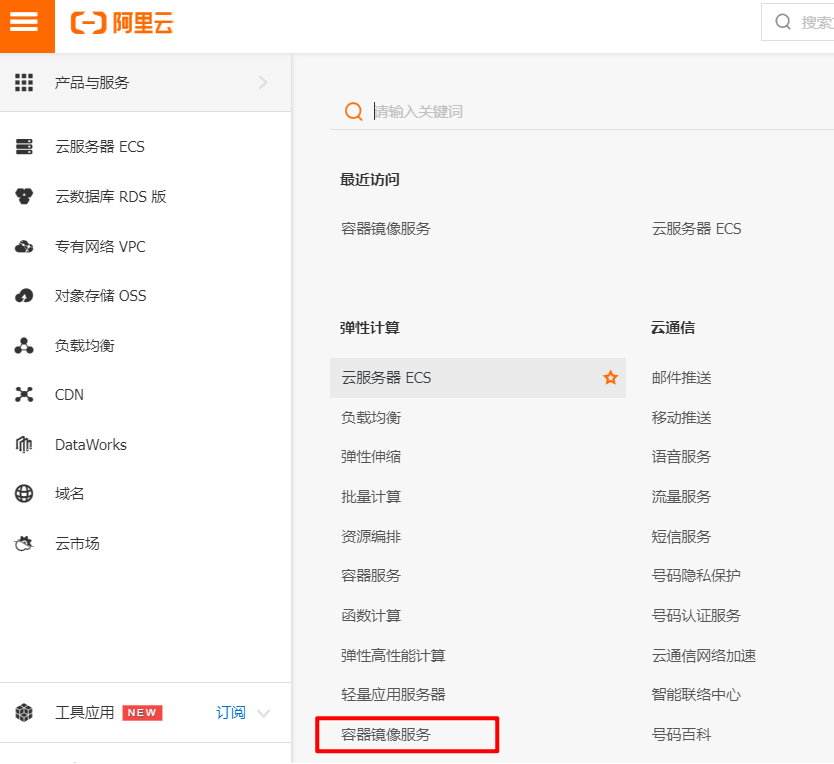Viewport: 834px width, 764px height.
Task: Click the 云通信 category heading
Action: point(673,327)
